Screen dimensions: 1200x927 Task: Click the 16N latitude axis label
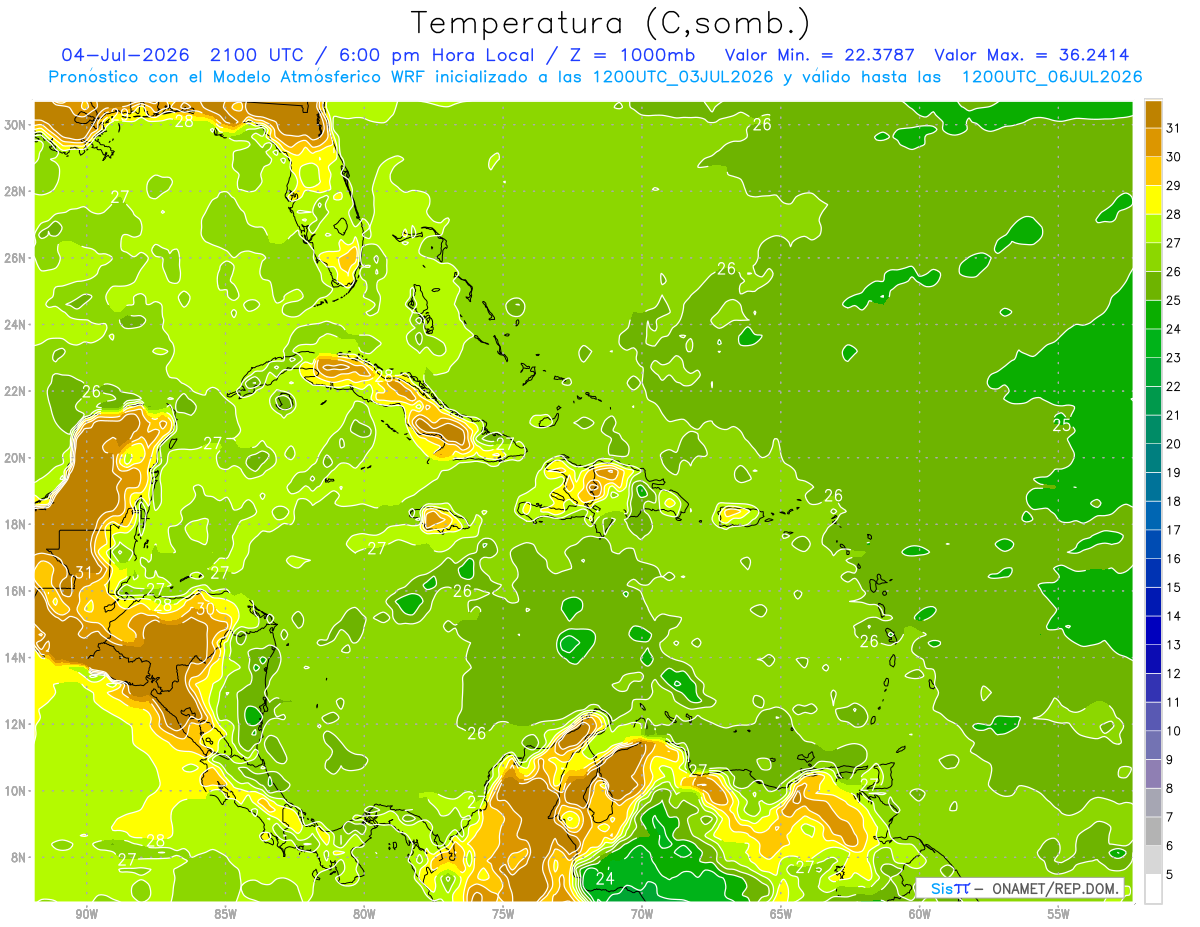point(15,591)
